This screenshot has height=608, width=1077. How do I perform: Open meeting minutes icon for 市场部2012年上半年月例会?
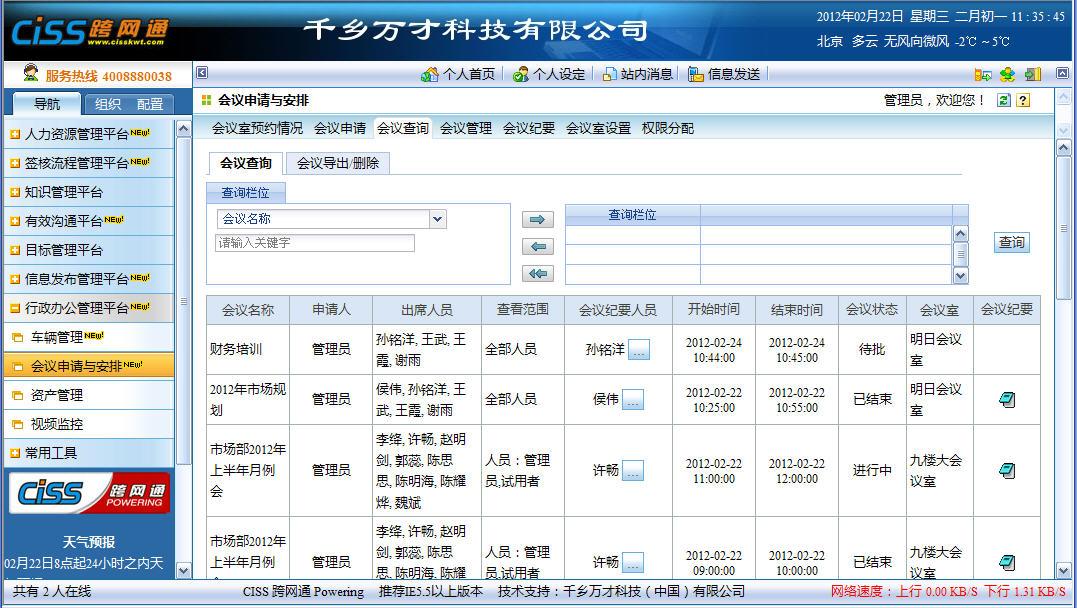(x=1007, y=470)
